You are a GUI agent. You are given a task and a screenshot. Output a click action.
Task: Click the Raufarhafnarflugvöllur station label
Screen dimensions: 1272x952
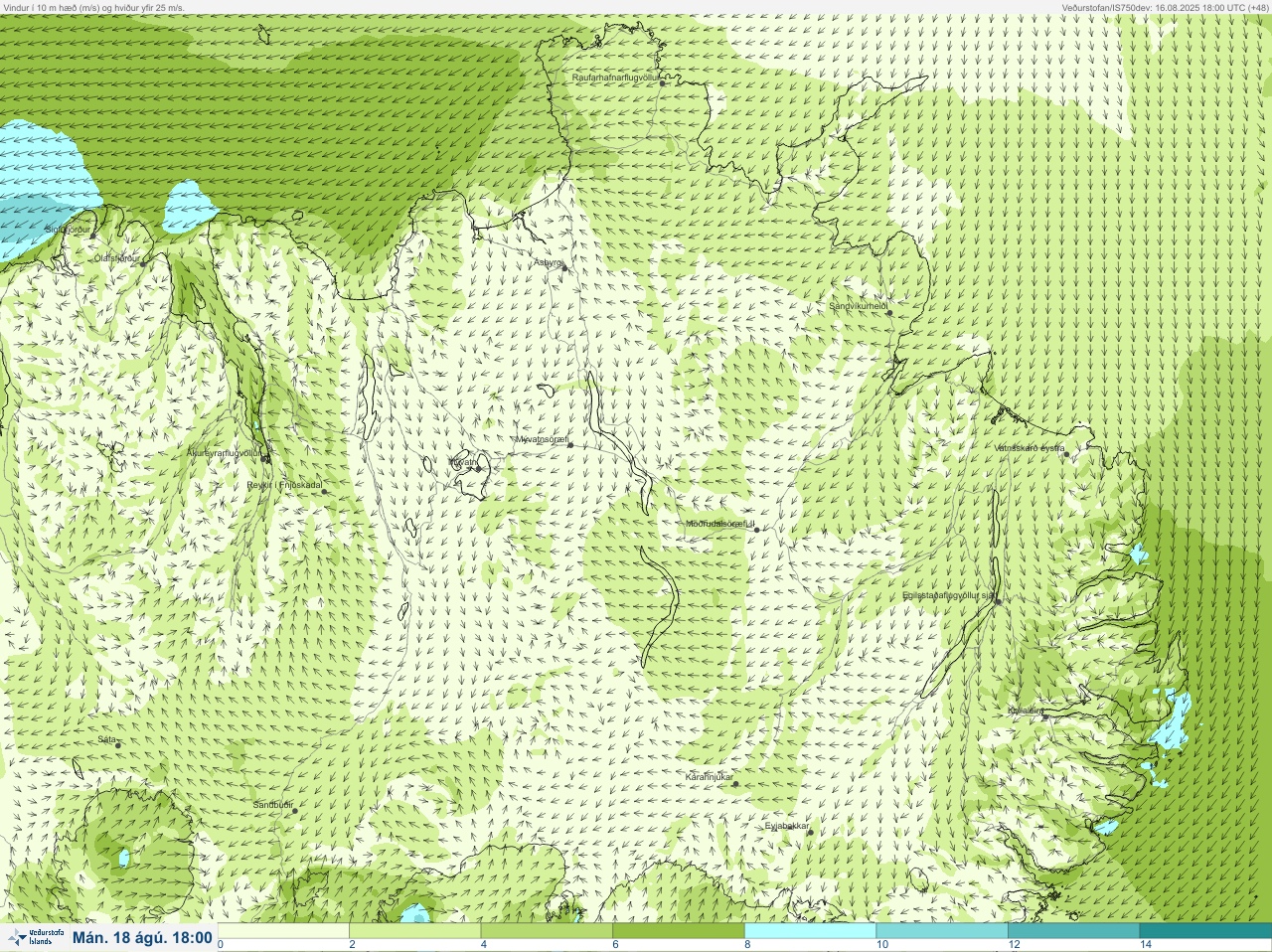[616, 78]
